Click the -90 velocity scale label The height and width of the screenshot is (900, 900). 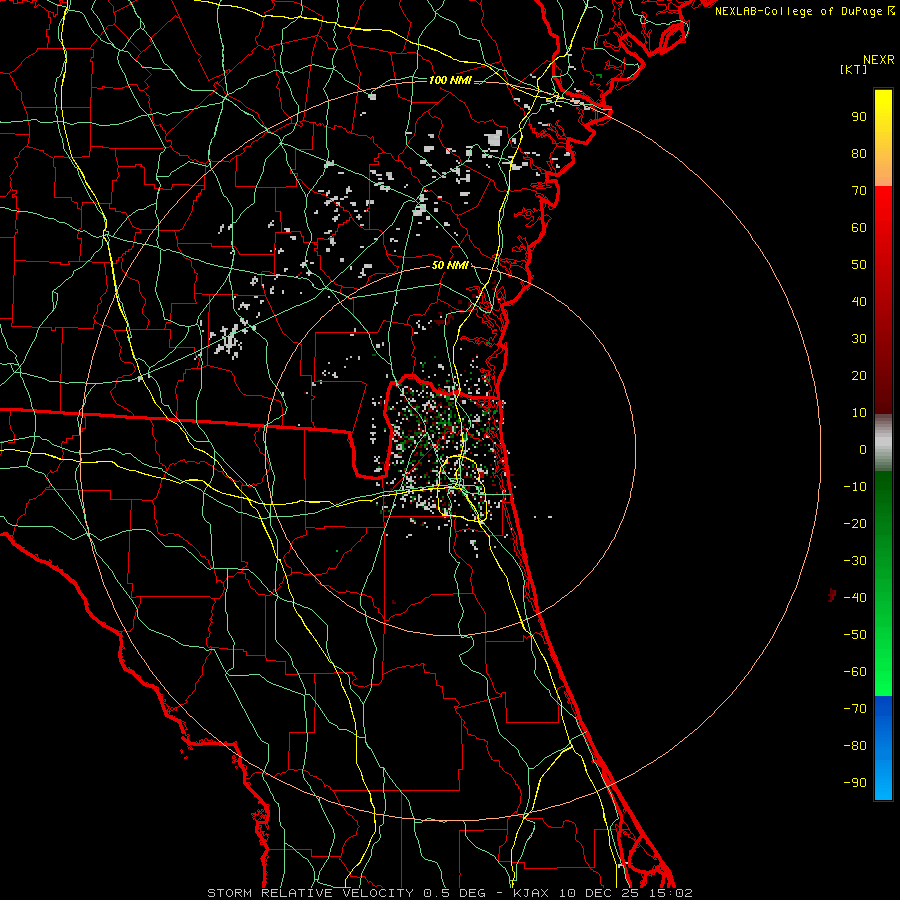point(855,783)
